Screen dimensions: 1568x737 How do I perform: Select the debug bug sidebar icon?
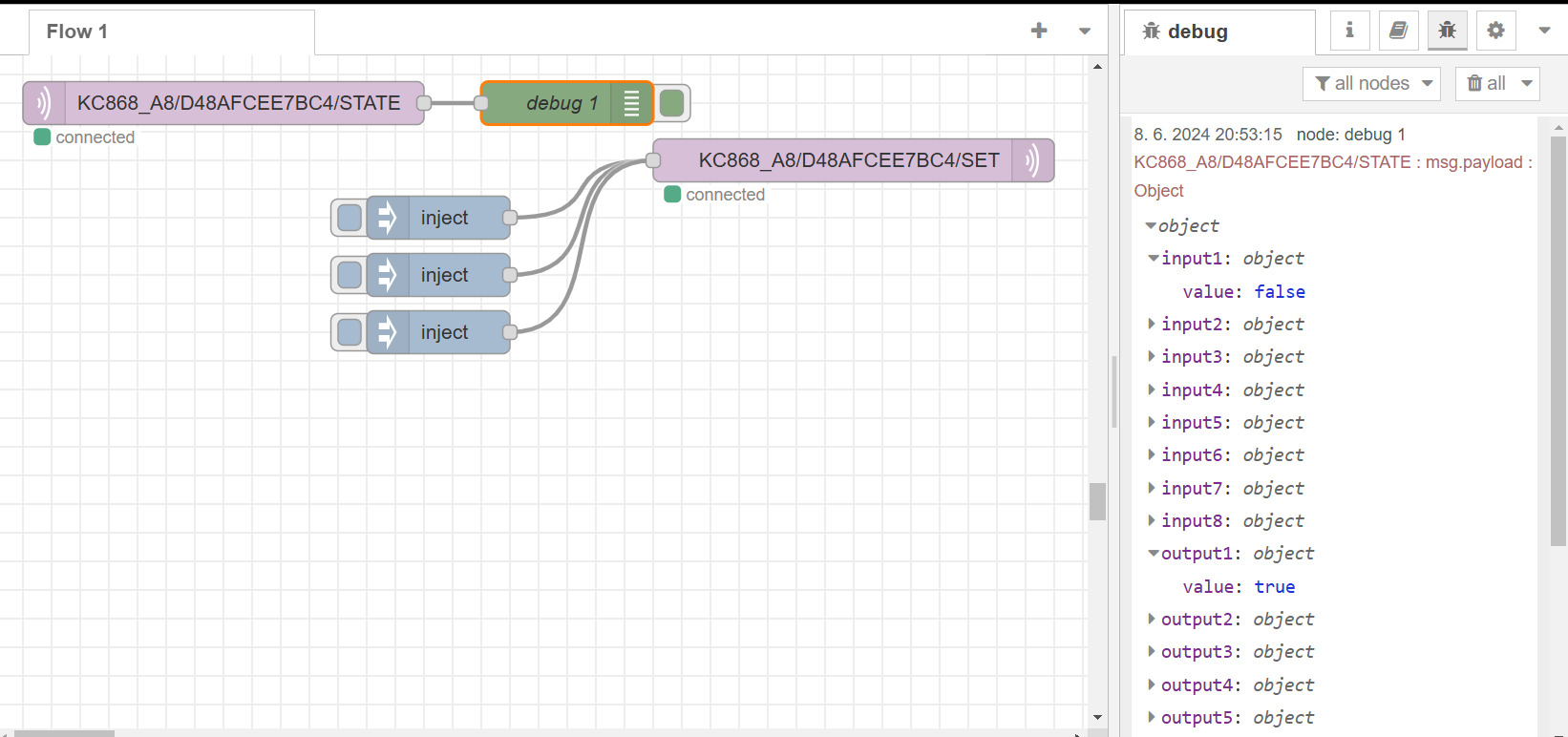(1447, 31)
